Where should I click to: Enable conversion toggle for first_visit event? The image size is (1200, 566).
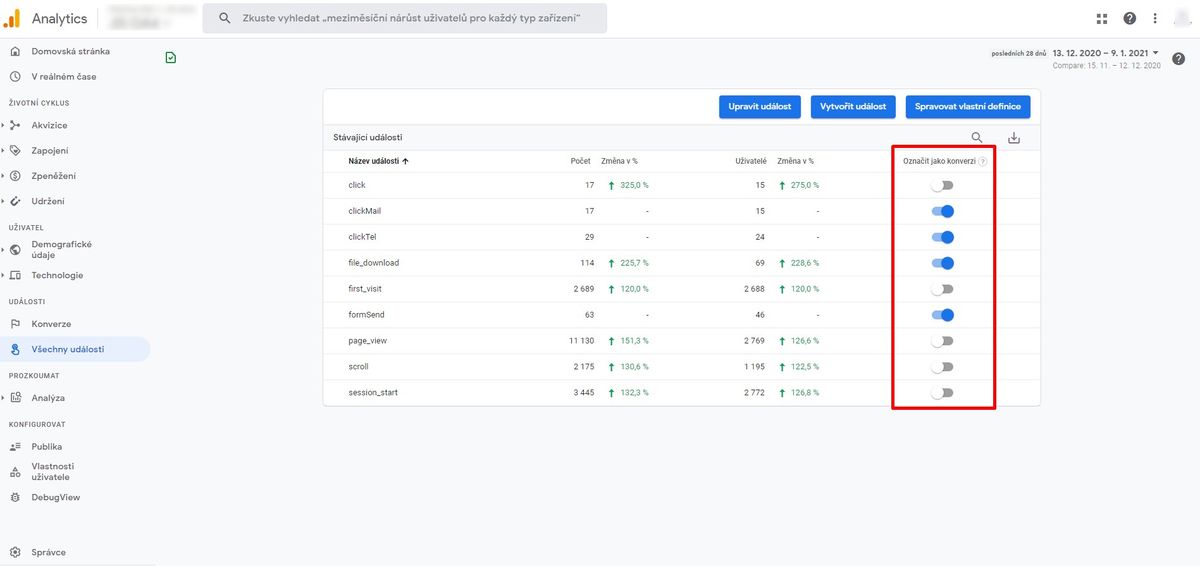point(942,289)
